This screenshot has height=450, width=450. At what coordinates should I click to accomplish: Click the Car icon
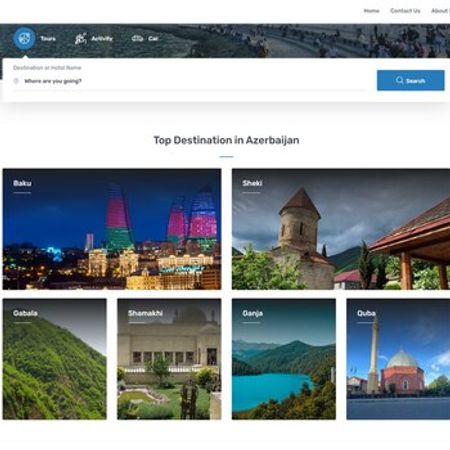coord(137,38)
